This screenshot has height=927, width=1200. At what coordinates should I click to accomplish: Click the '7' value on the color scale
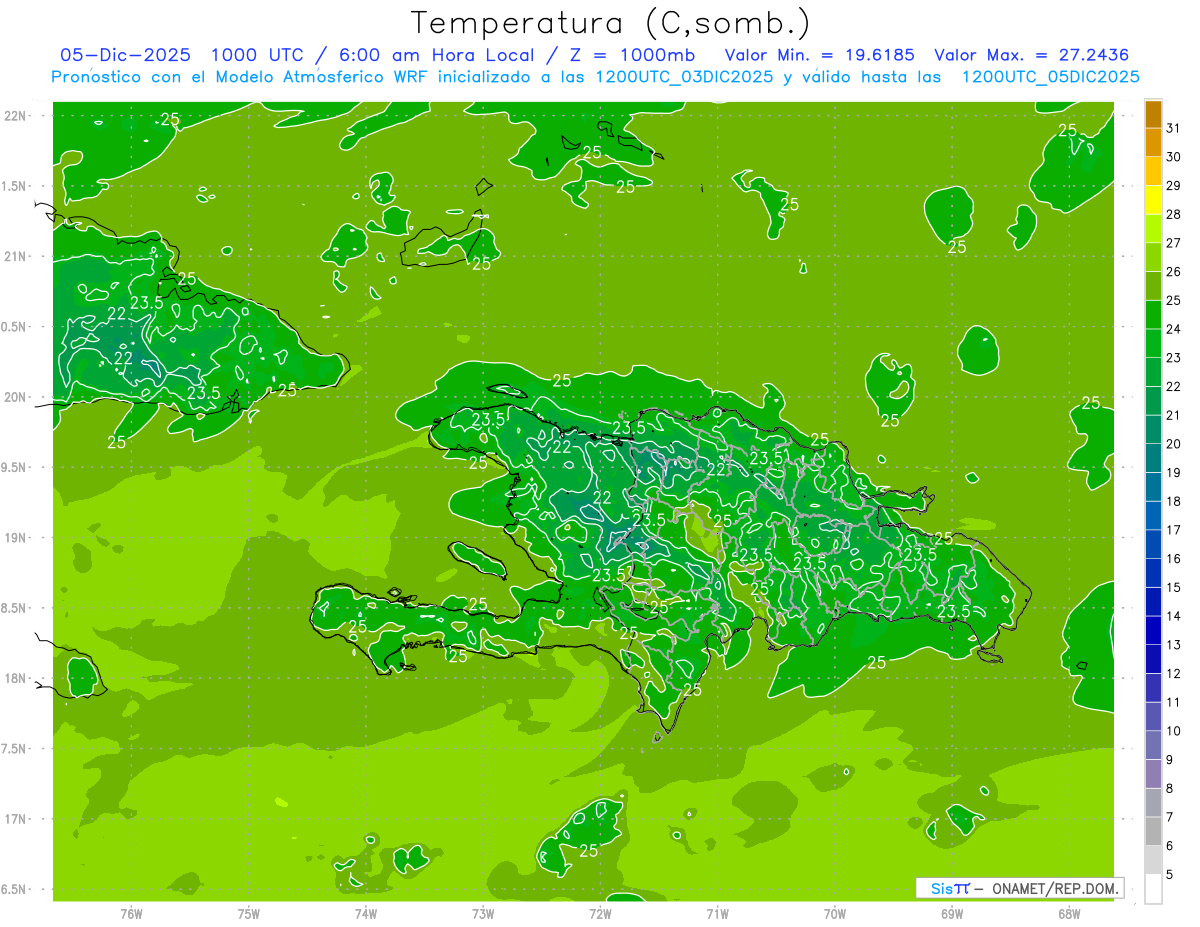click(x=1169, y=817)
